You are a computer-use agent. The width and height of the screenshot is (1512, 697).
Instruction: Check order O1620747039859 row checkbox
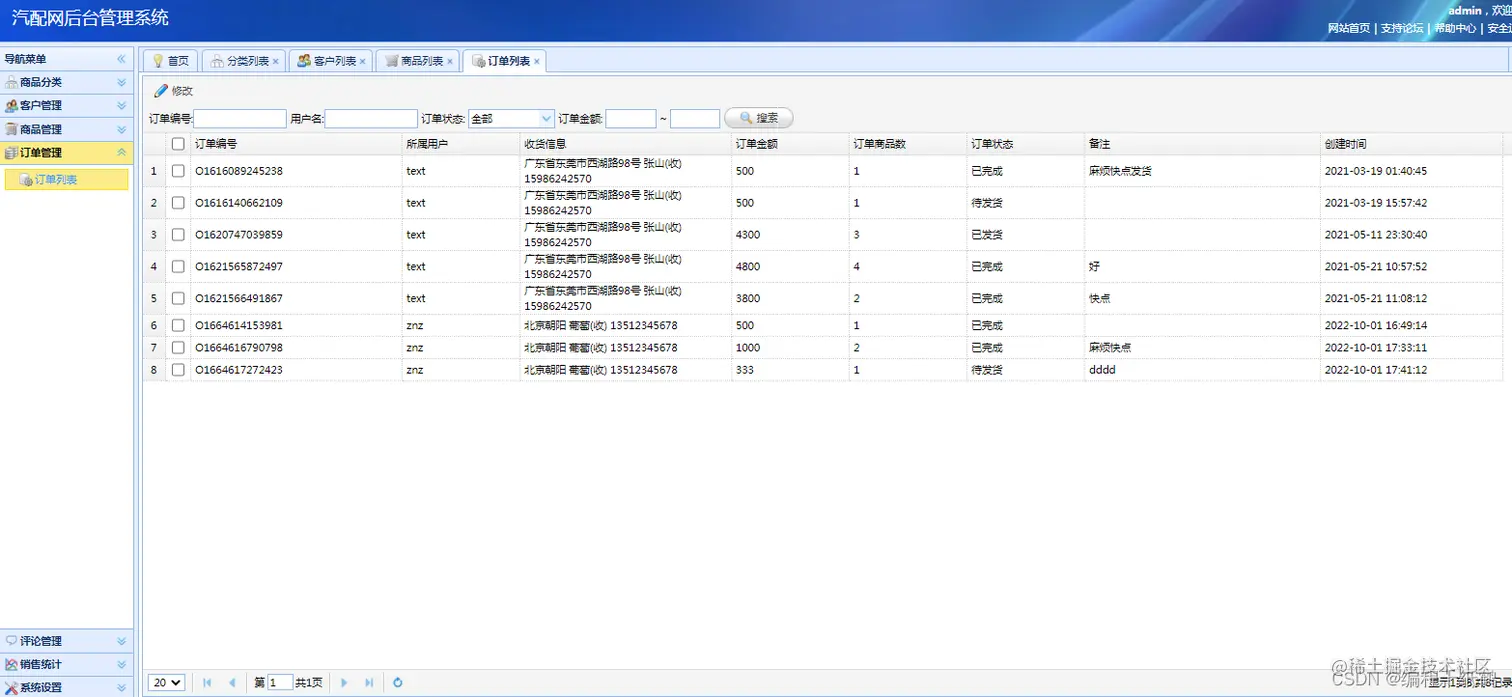[x=178, y=235]
